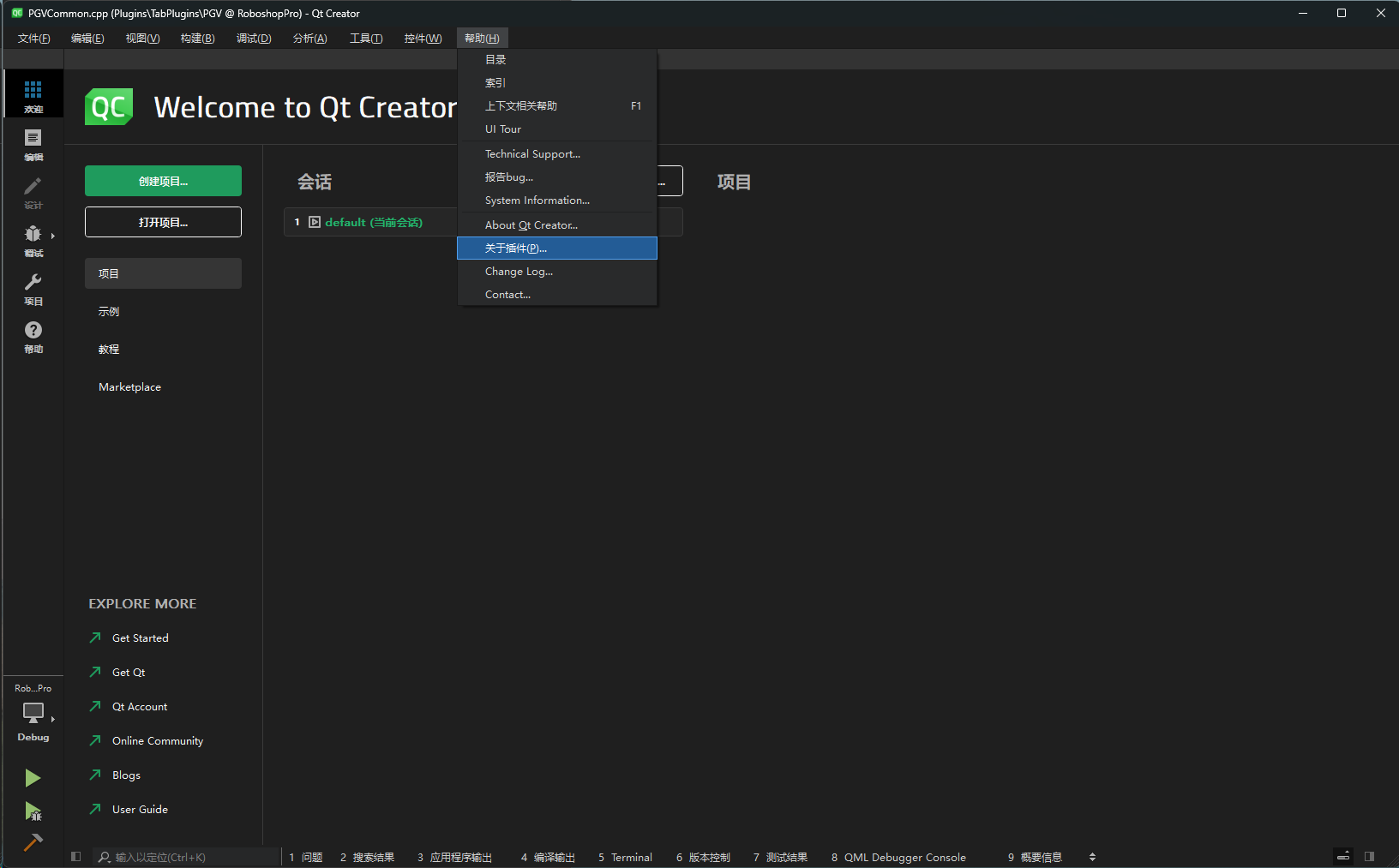Choose 目录 in Help menu
1399x868 pixels.
[x=557, y=59]
